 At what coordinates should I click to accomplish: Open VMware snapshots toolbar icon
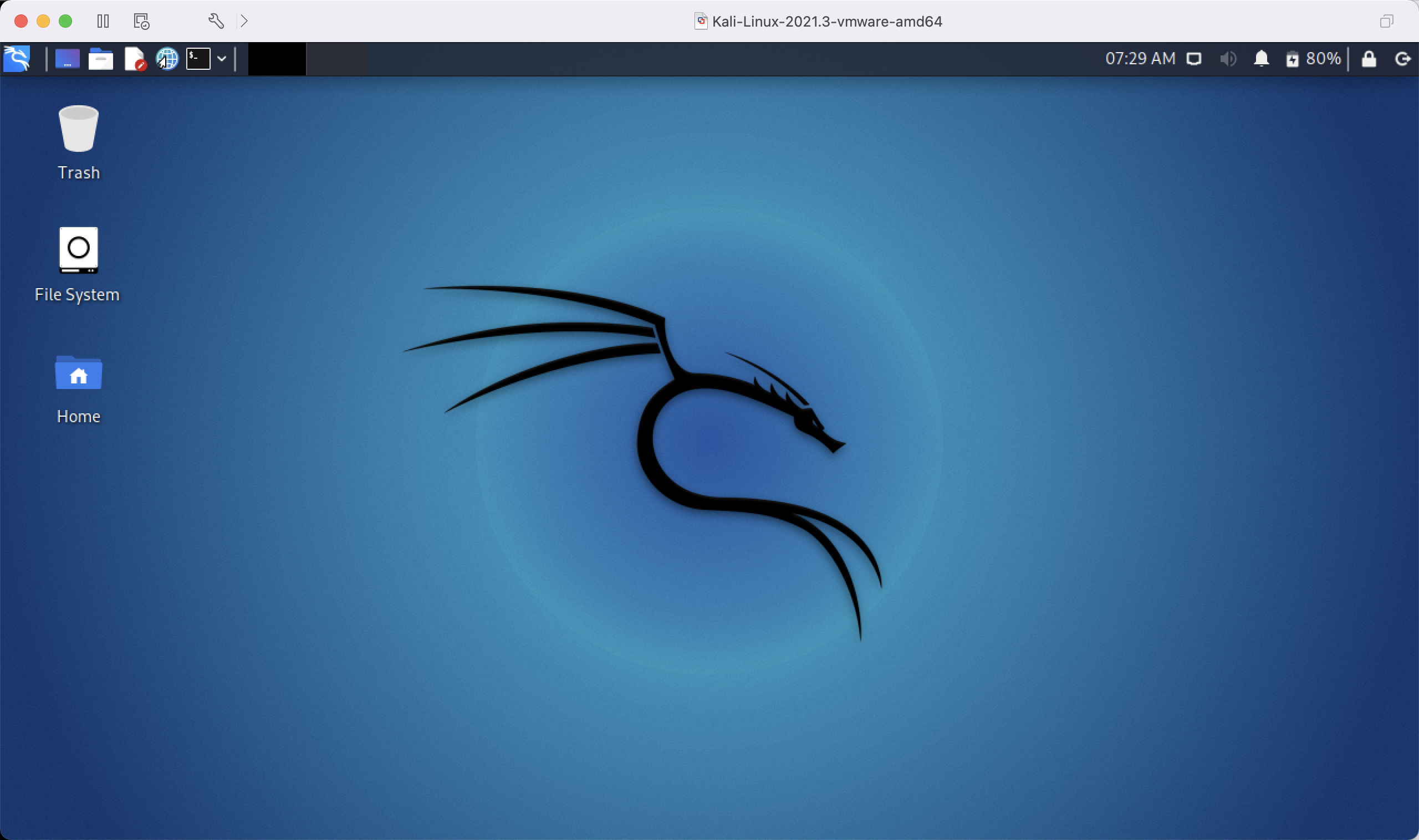(141, 22)
